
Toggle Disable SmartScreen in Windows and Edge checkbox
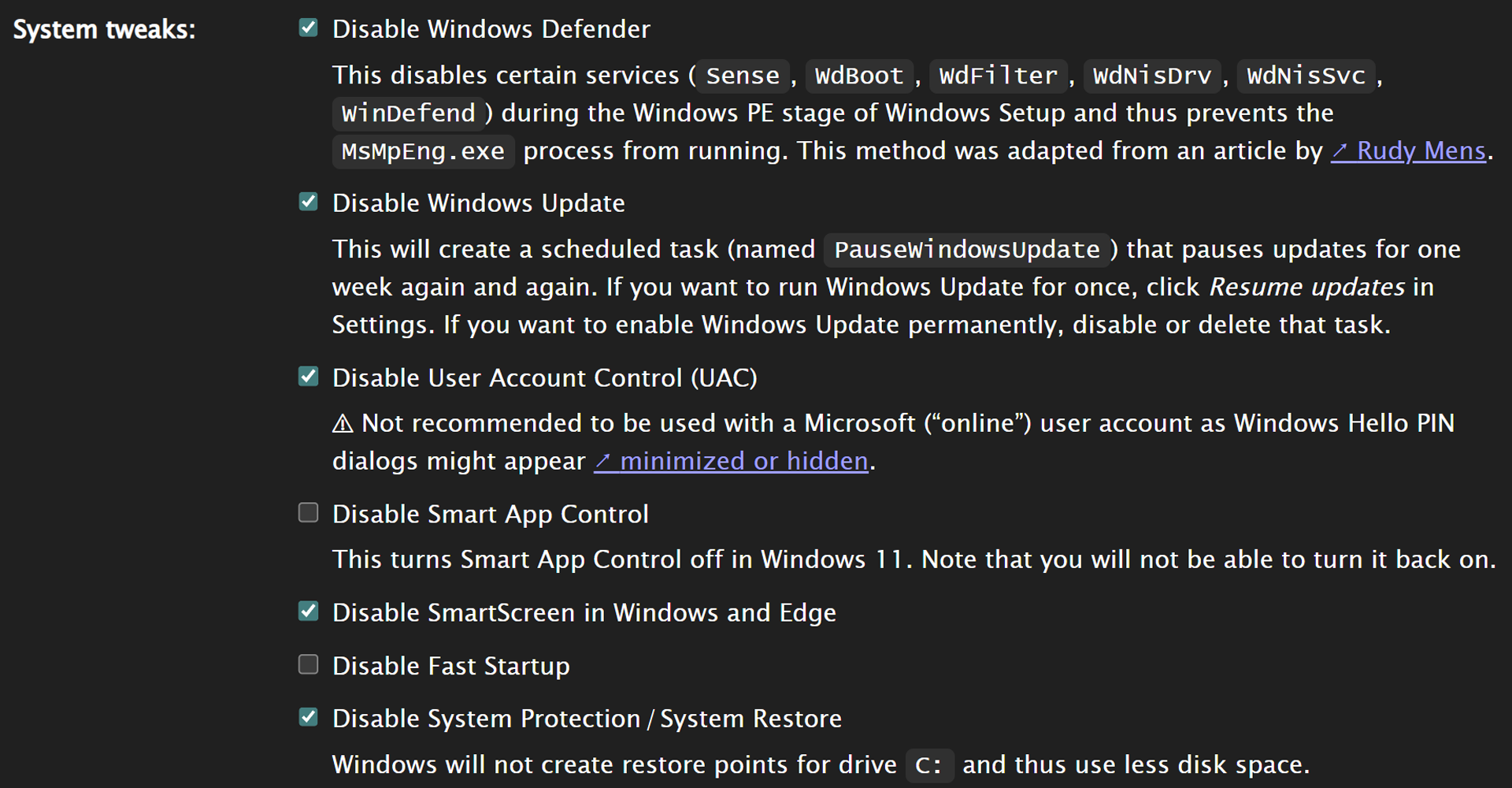[x=309, y=611]
